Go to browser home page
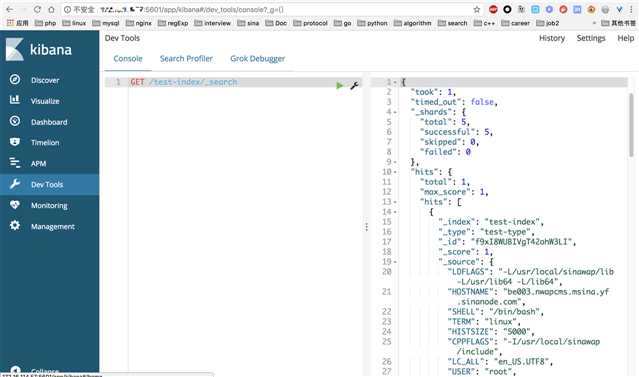The width and height of the screenshot is (639, 377). pos(51,9)
